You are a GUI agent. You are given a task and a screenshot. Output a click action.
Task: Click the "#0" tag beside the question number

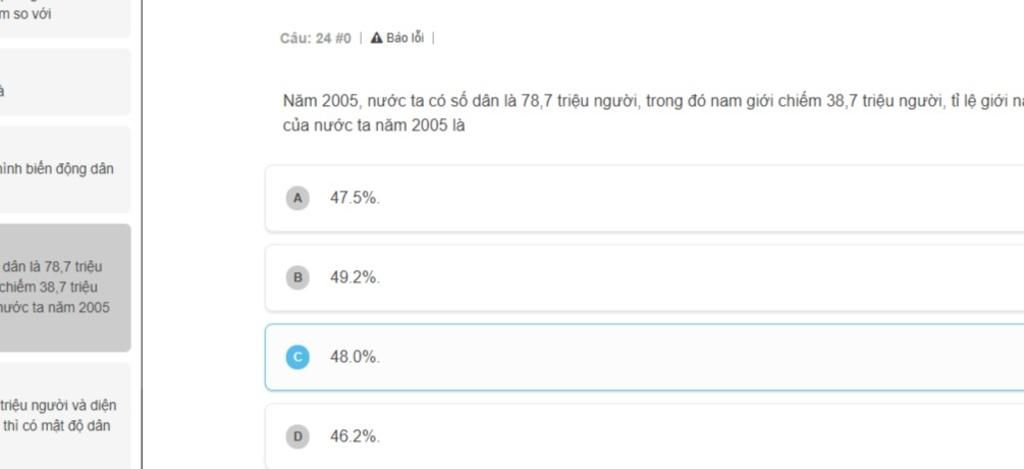343,38
